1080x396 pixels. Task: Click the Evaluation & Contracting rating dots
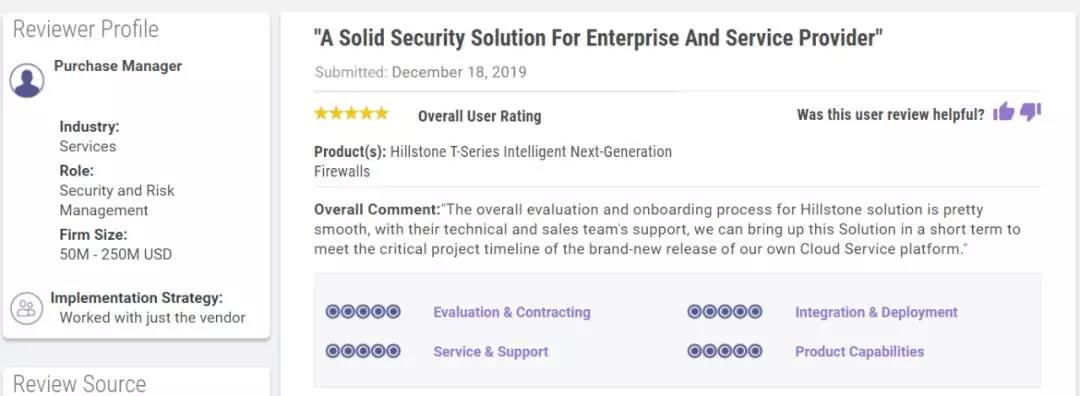click(x=363, y=312)
